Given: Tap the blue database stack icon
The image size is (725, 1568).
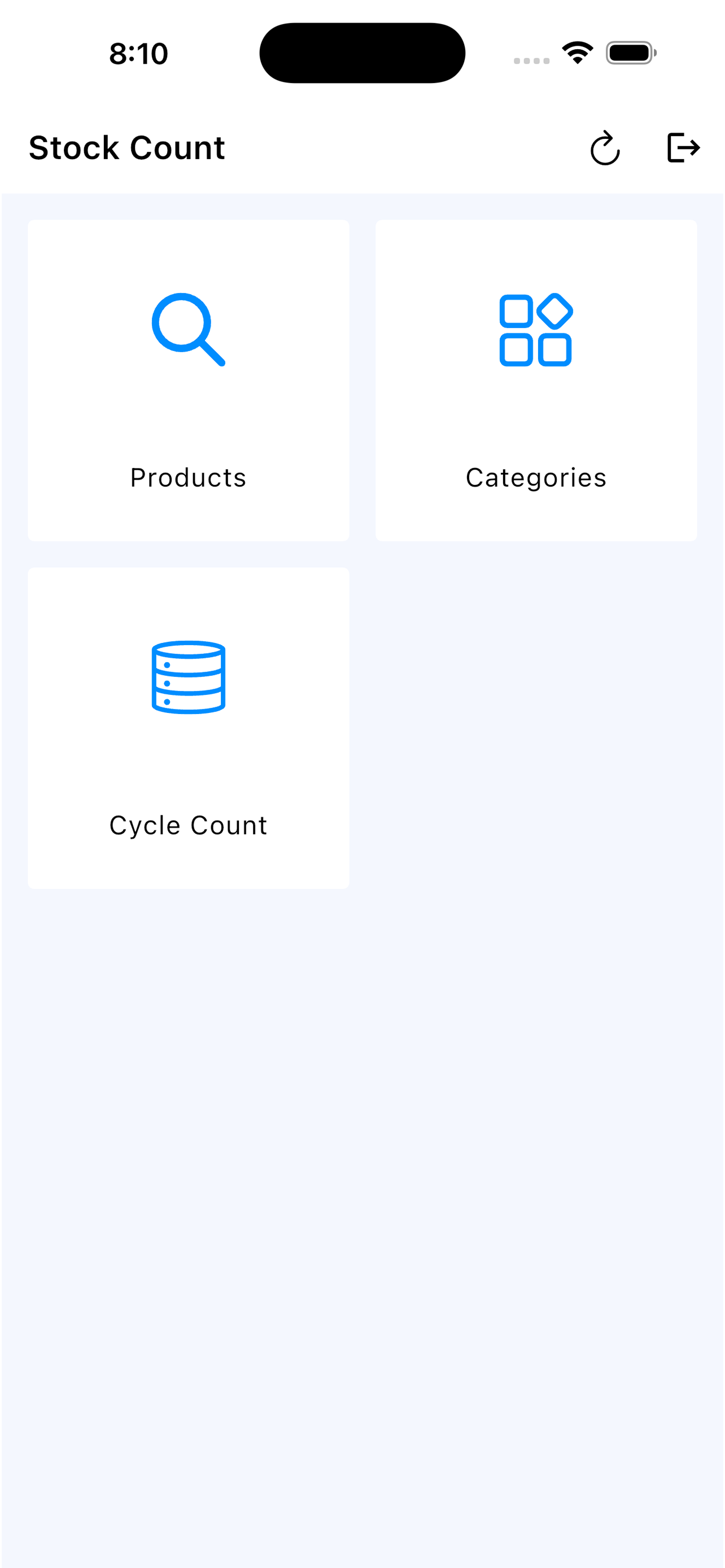Looking at the screenshot, I should pos(188,677).
